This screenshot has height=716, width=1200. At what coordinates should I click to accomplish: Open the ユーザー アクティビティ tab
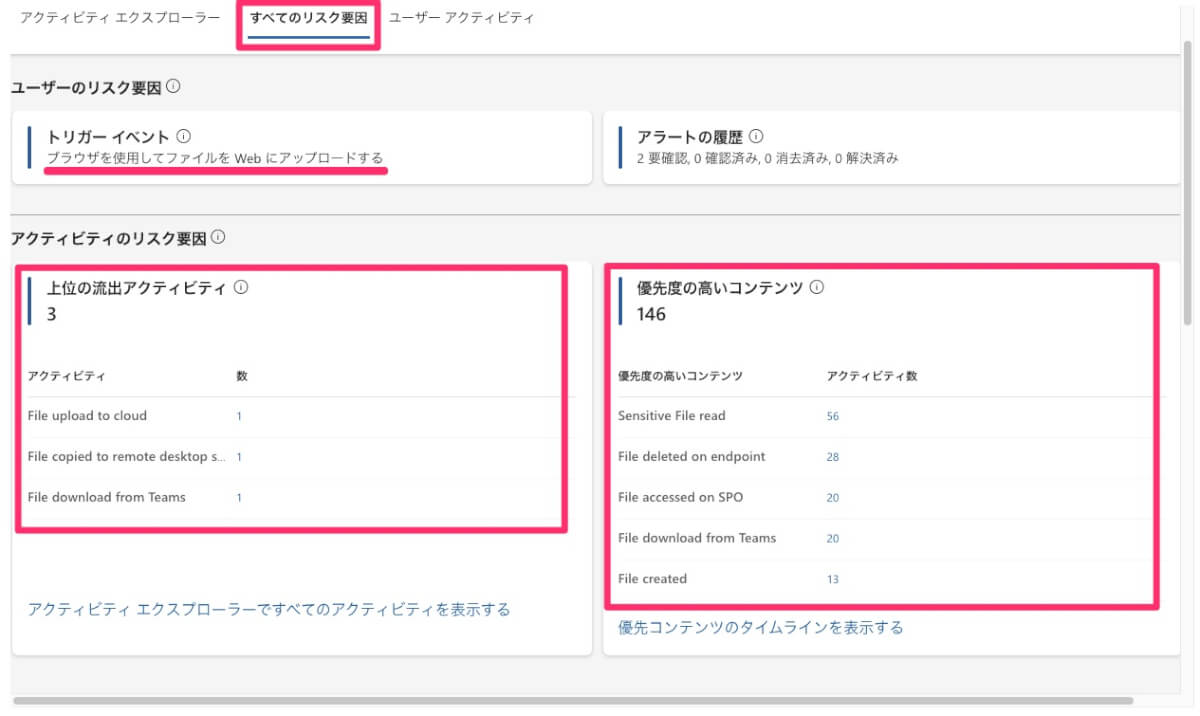[461, 19]
